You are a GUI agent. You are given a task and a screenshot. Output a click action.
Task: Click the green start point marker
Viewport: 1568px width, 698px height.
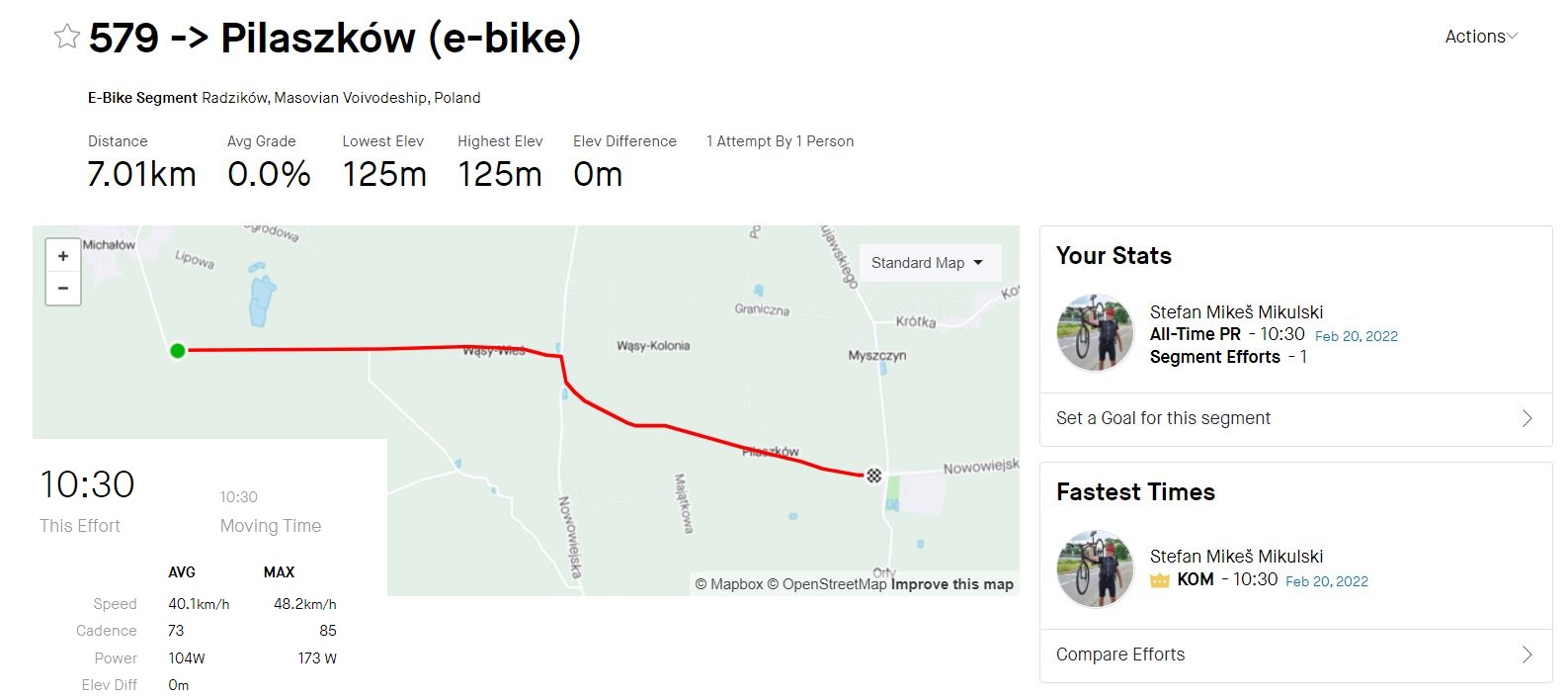pos(178,350)
